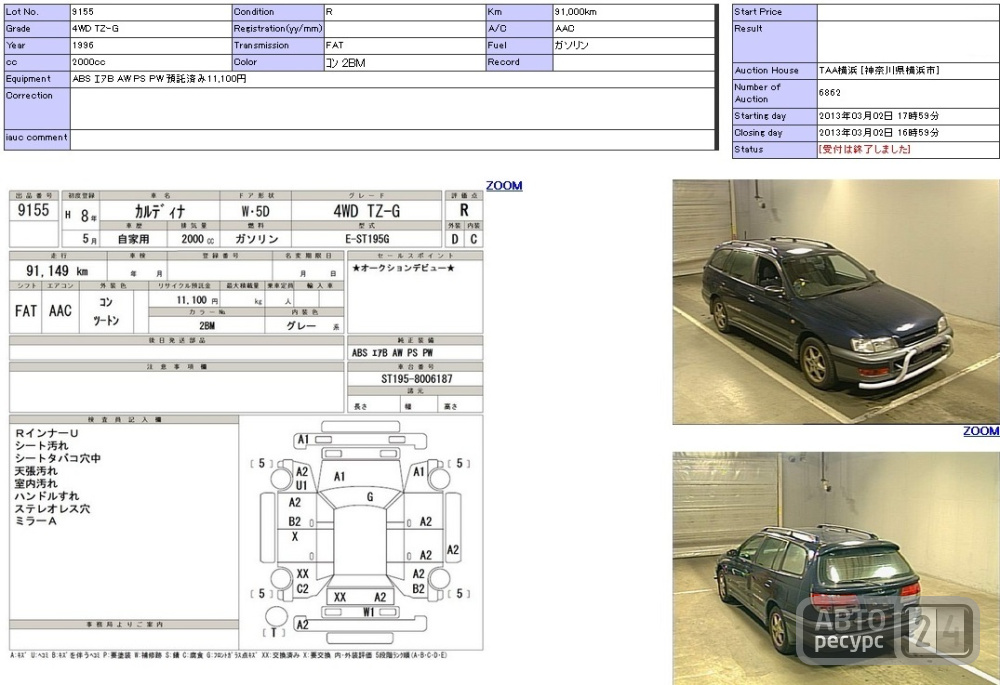Select the Color value 2BM
This screenshot has width=1000, height=685.
346,63
